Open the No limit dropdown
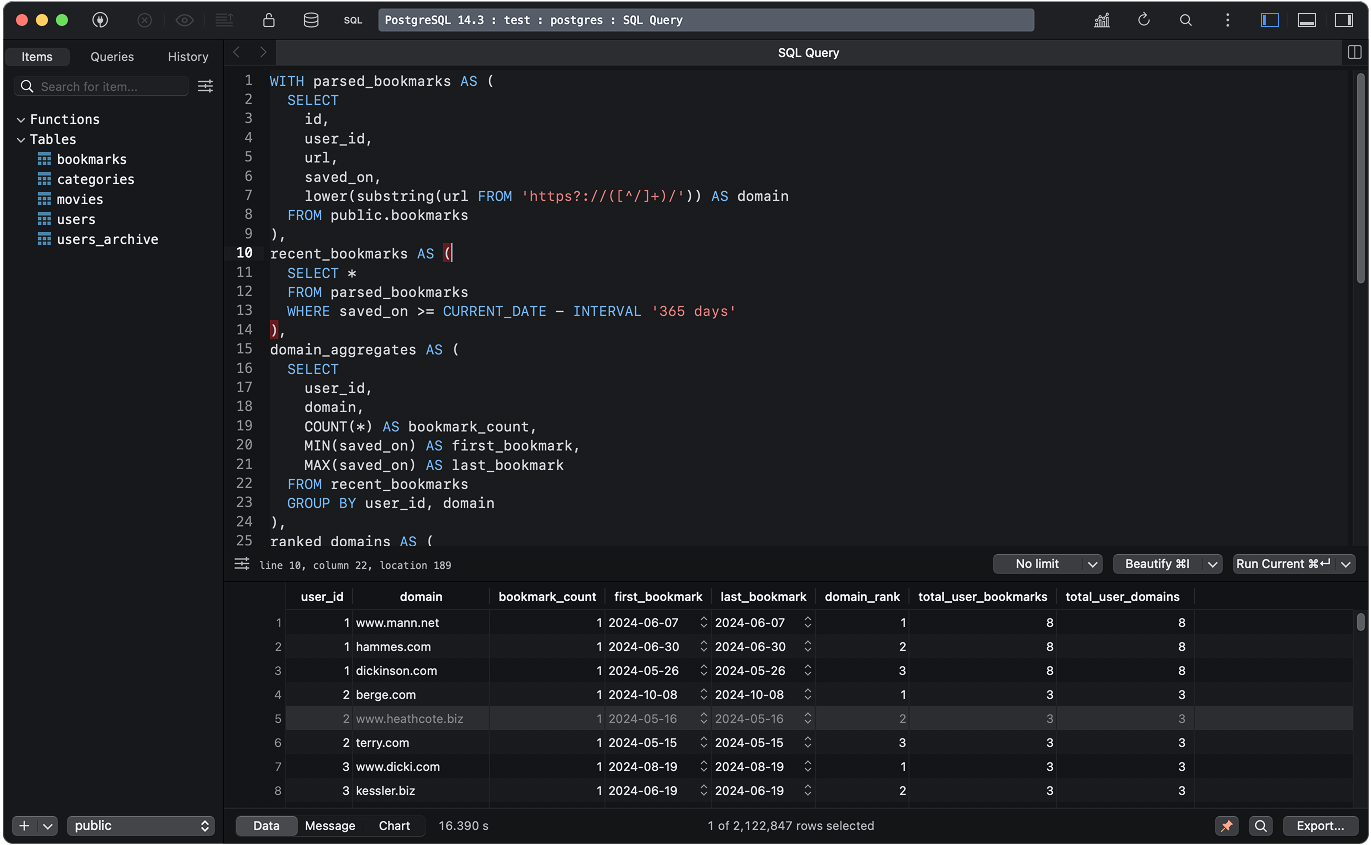Screen dimensions: 1371x845 pos(1047,564)
